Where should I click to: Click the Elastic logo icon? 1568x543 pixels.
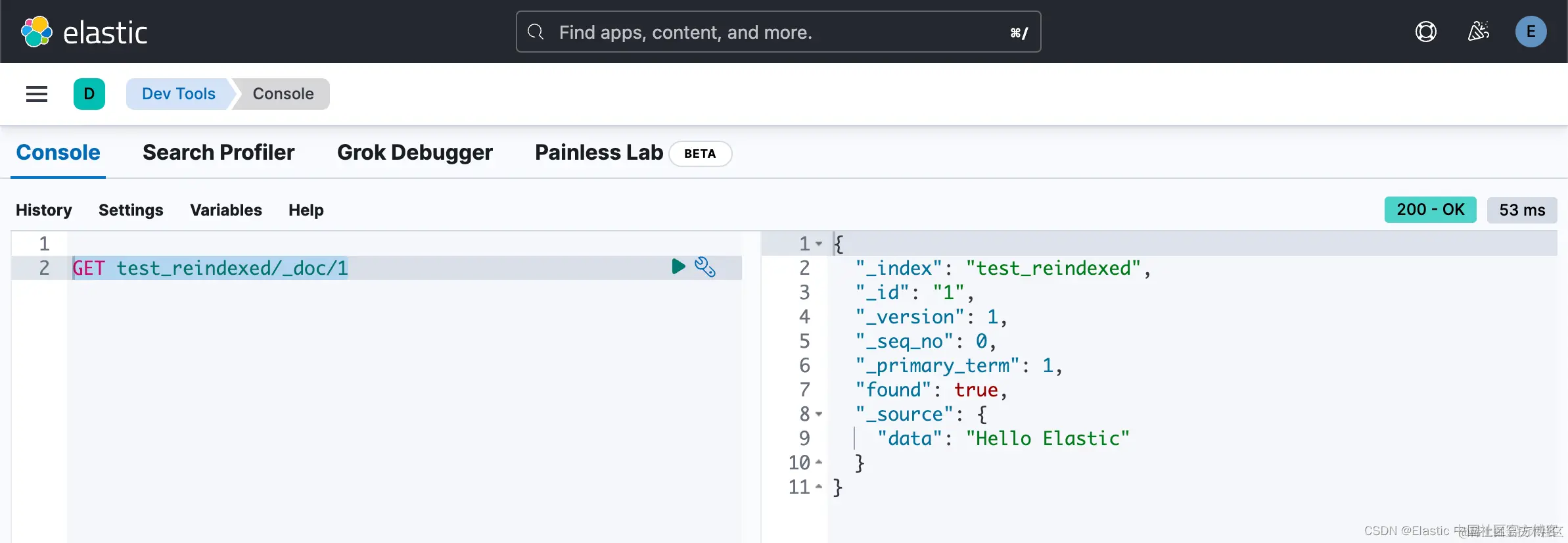pos(37,32)
